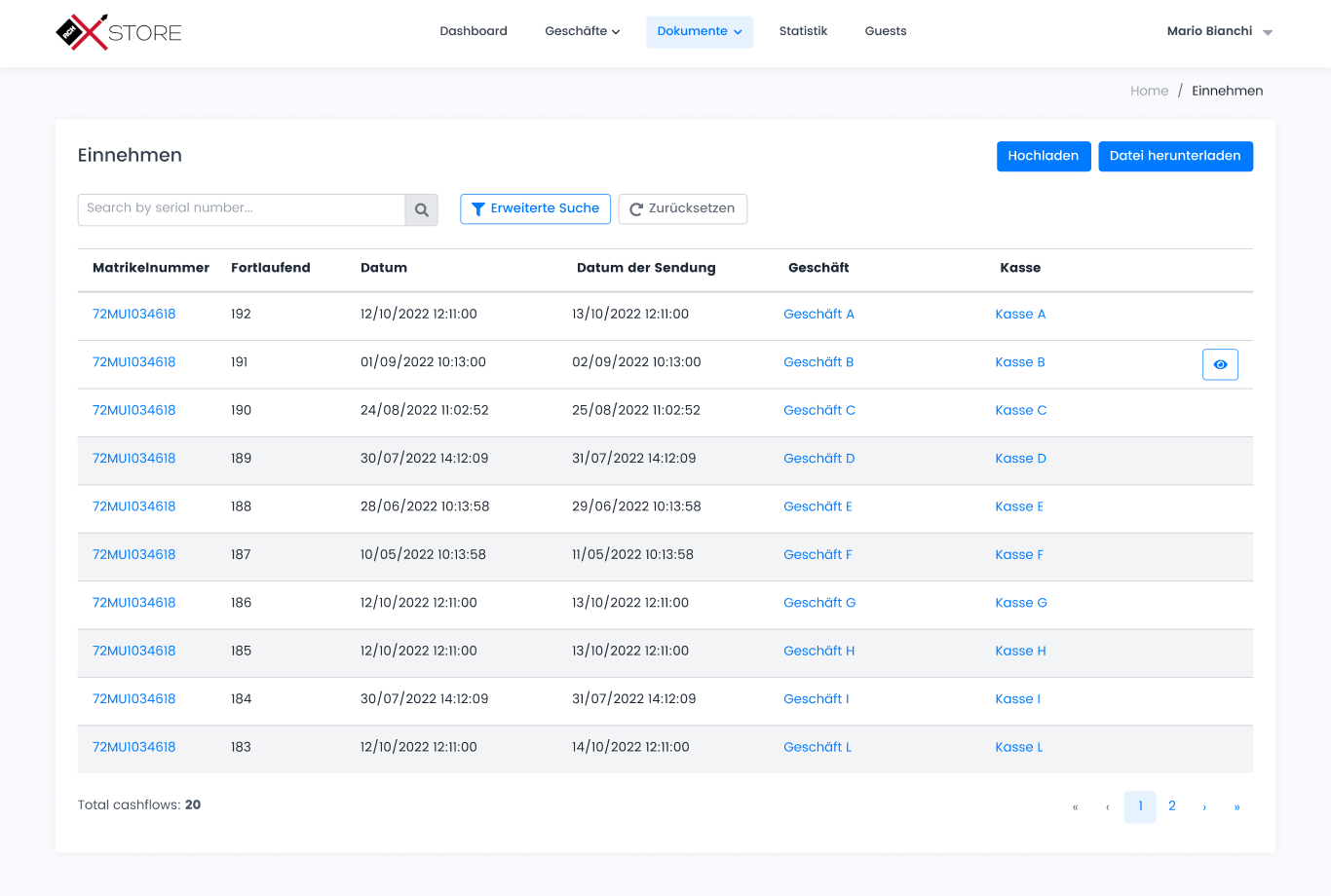Viewport: 1331px width, 896px height.
Task: Open the Geschäft G link
Action: [x=819, y=603]
